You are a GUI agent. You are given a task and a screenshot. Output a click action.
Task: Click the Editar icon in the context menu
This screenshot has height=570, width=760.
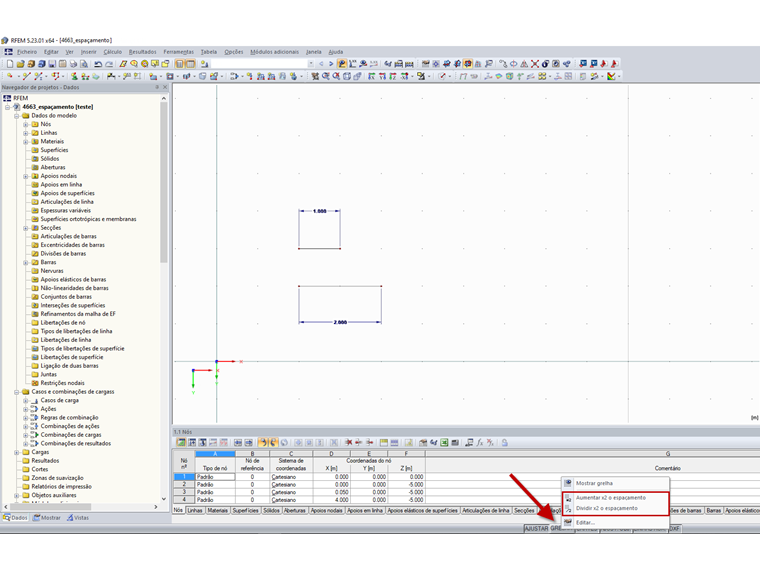click(568, 522)
